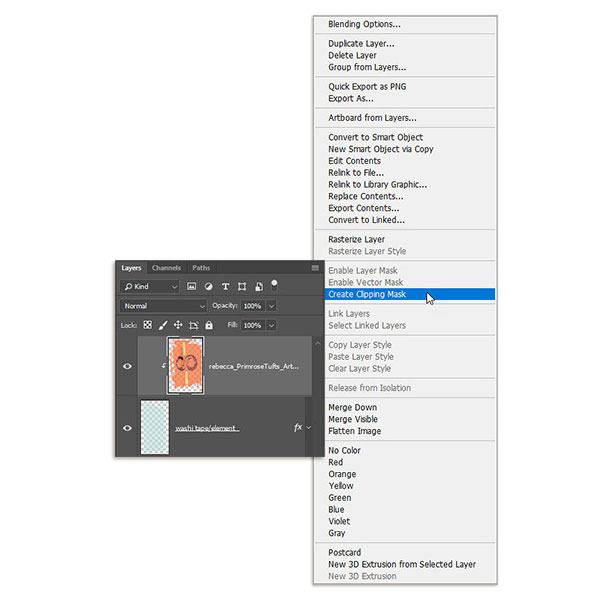Lock transparent pixels icon
This screenshot has height=600, width=600.
147,325
